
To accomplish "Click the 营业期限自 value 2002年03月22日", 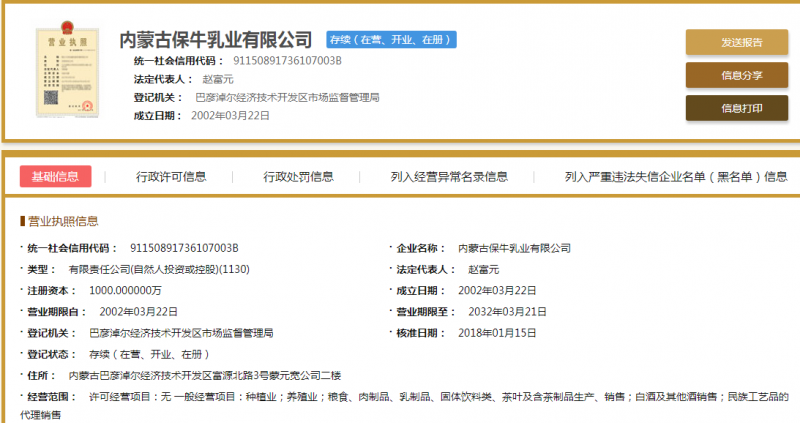I will click(139, 312).
